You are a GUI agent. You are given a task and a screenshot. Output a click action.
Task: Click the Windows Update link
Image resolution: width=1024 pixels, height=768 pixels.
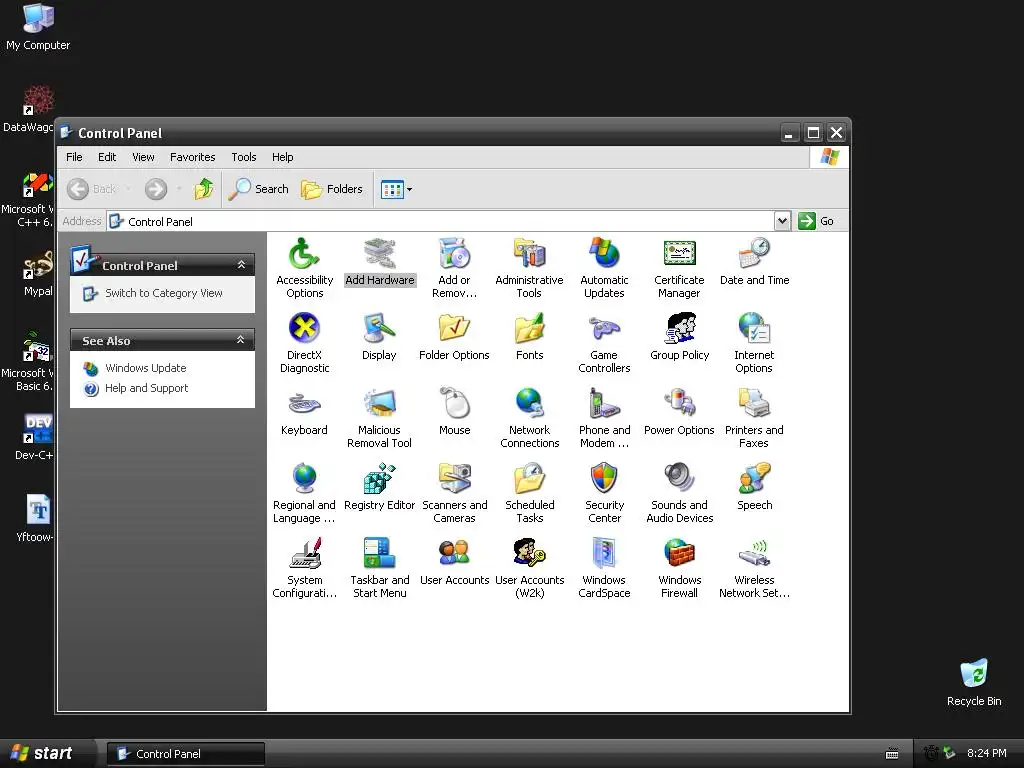[x=146, y=368]
